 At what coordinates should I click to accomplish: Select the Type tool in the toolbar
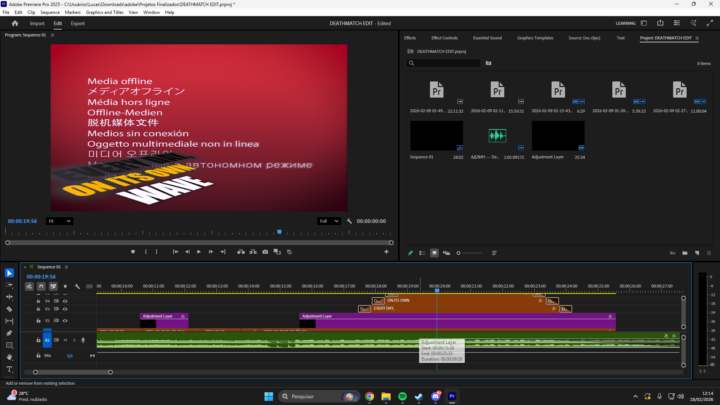coord(9,369)
